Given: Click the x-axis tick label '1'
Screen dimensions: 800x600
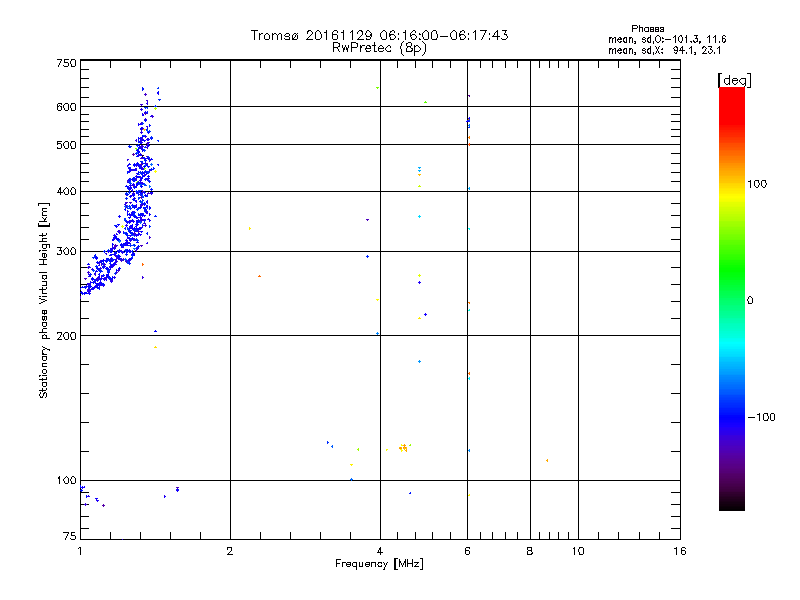Looking at the screenshot, I should point(80,551).
